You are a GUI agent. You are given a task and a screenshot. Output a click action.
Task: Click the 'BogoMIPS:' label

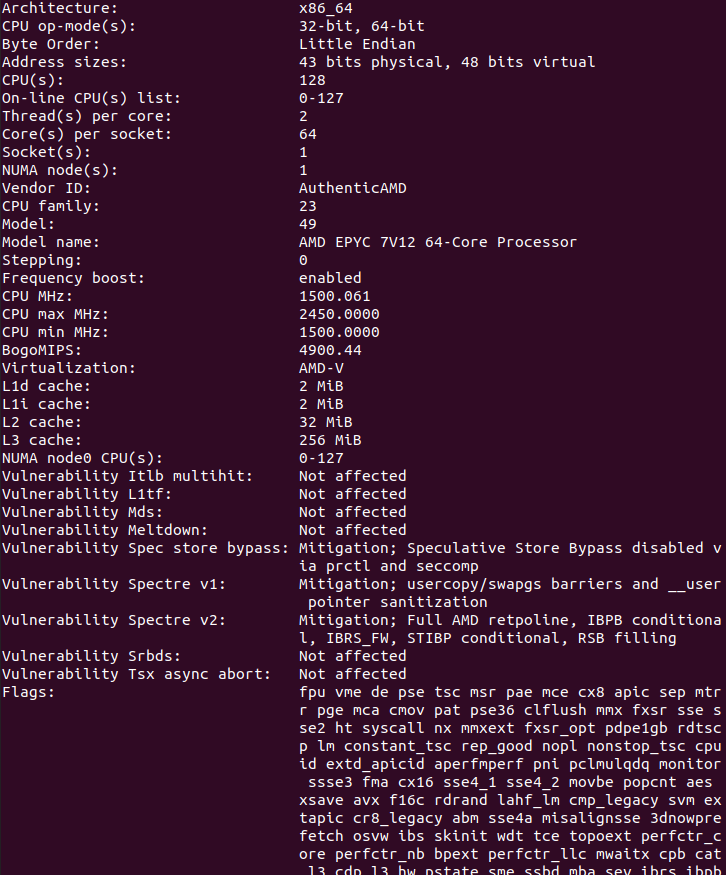click(x=42, y=350)
